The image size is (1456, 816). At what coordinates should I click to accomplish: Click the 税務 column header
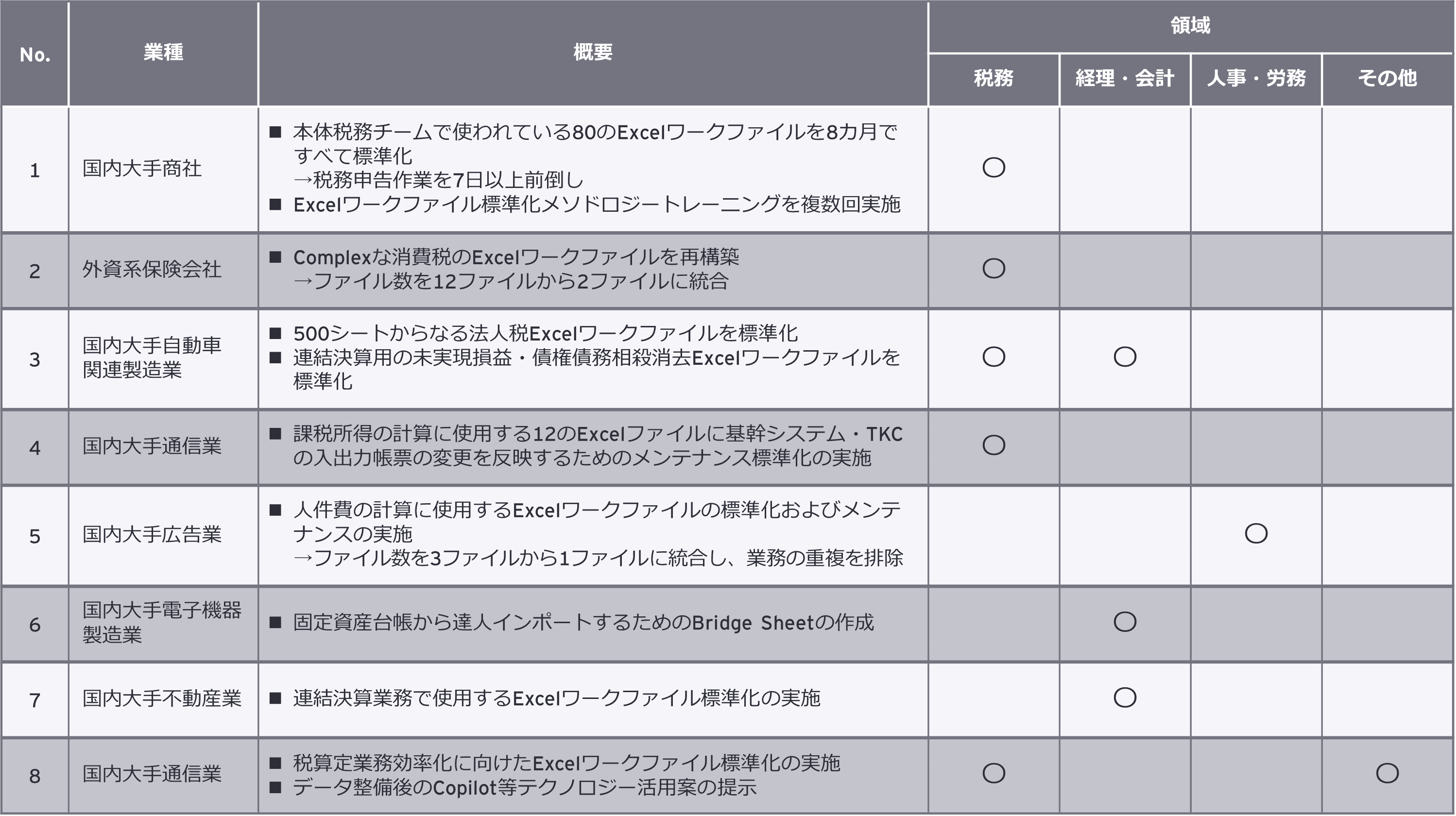click(x=994, y=78)
